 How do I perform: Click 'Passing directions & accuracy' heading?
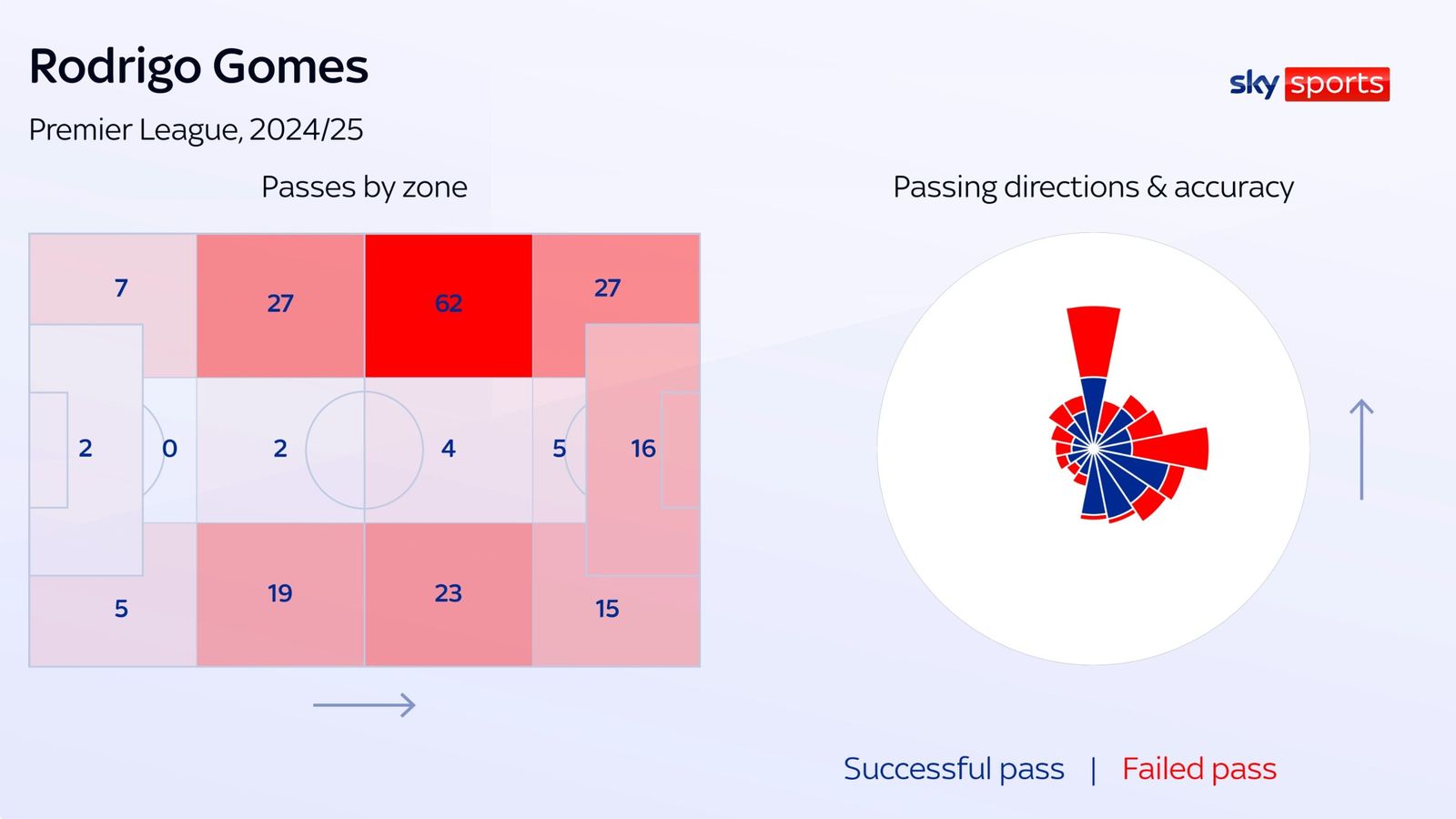click(x=1093, y=187)
